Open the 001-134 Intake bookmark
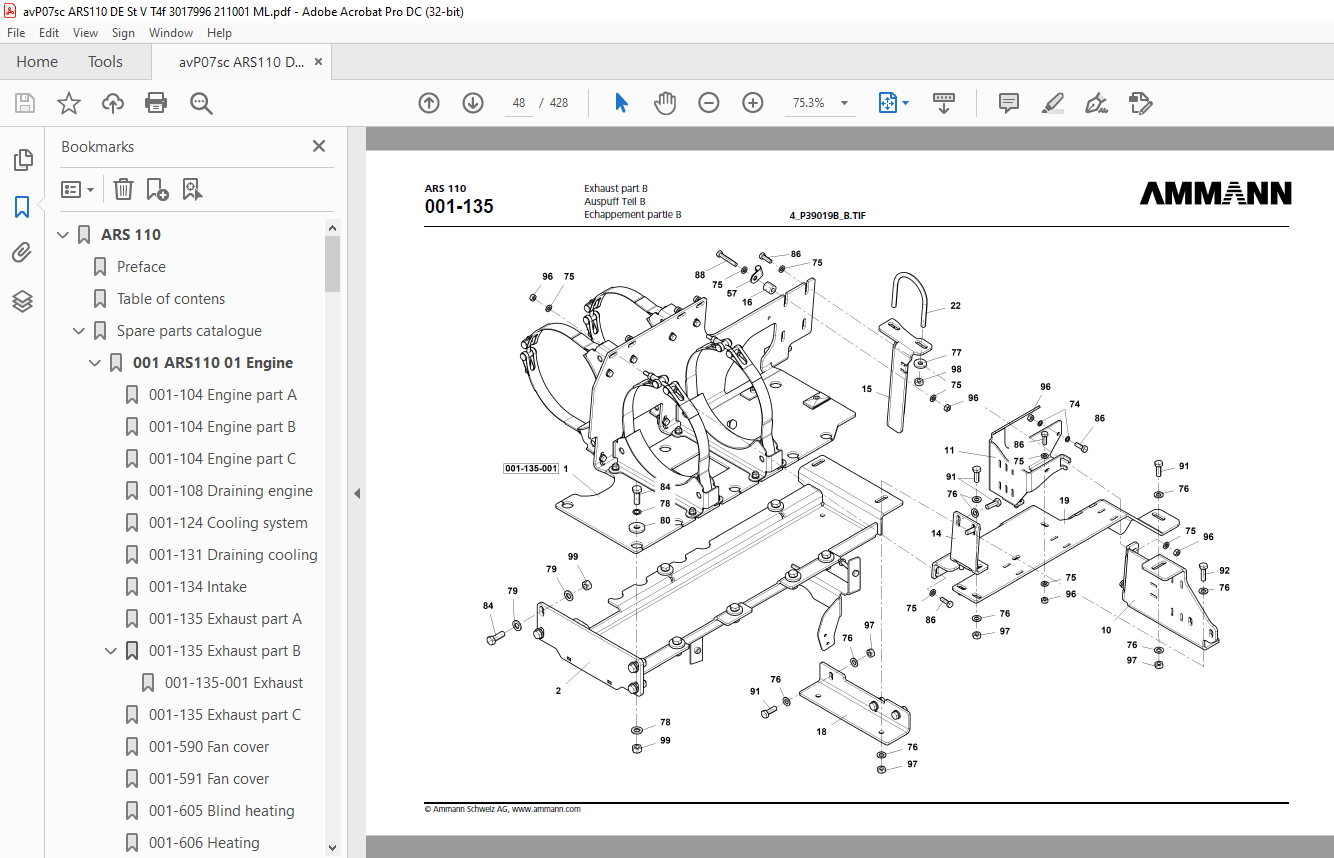Viewport: 1334px width, 858px height. coord(198,587)
